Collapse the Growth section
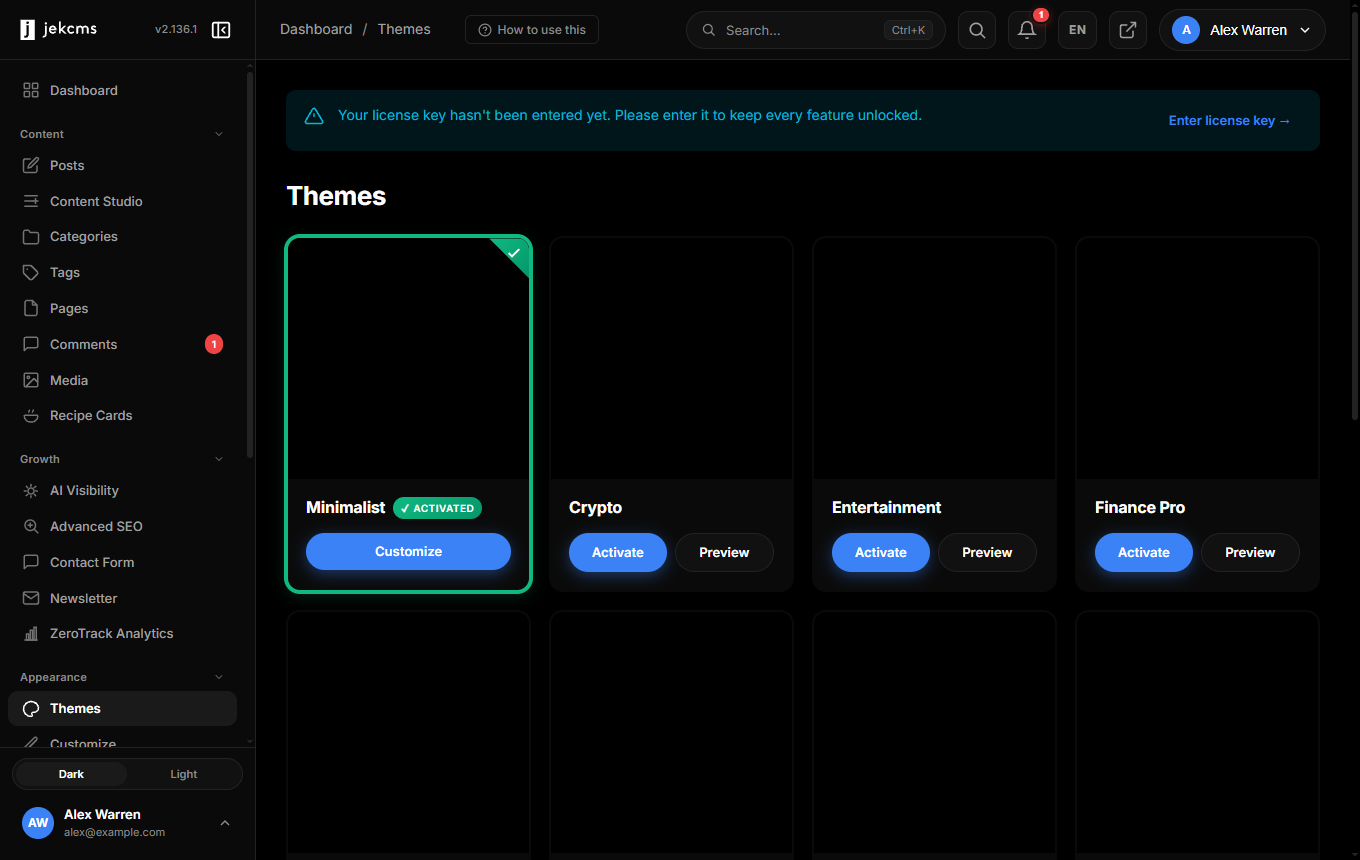1360x860 pixels. coord(219,459)
